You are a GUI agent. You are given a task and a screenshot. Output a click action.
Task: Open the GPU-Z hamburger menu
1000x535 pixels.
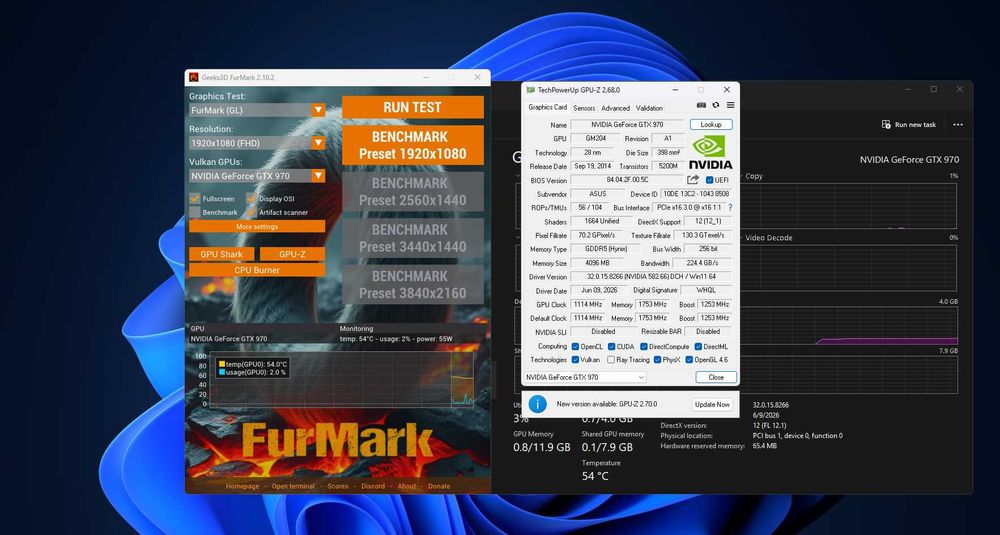(x=730, y=105)
